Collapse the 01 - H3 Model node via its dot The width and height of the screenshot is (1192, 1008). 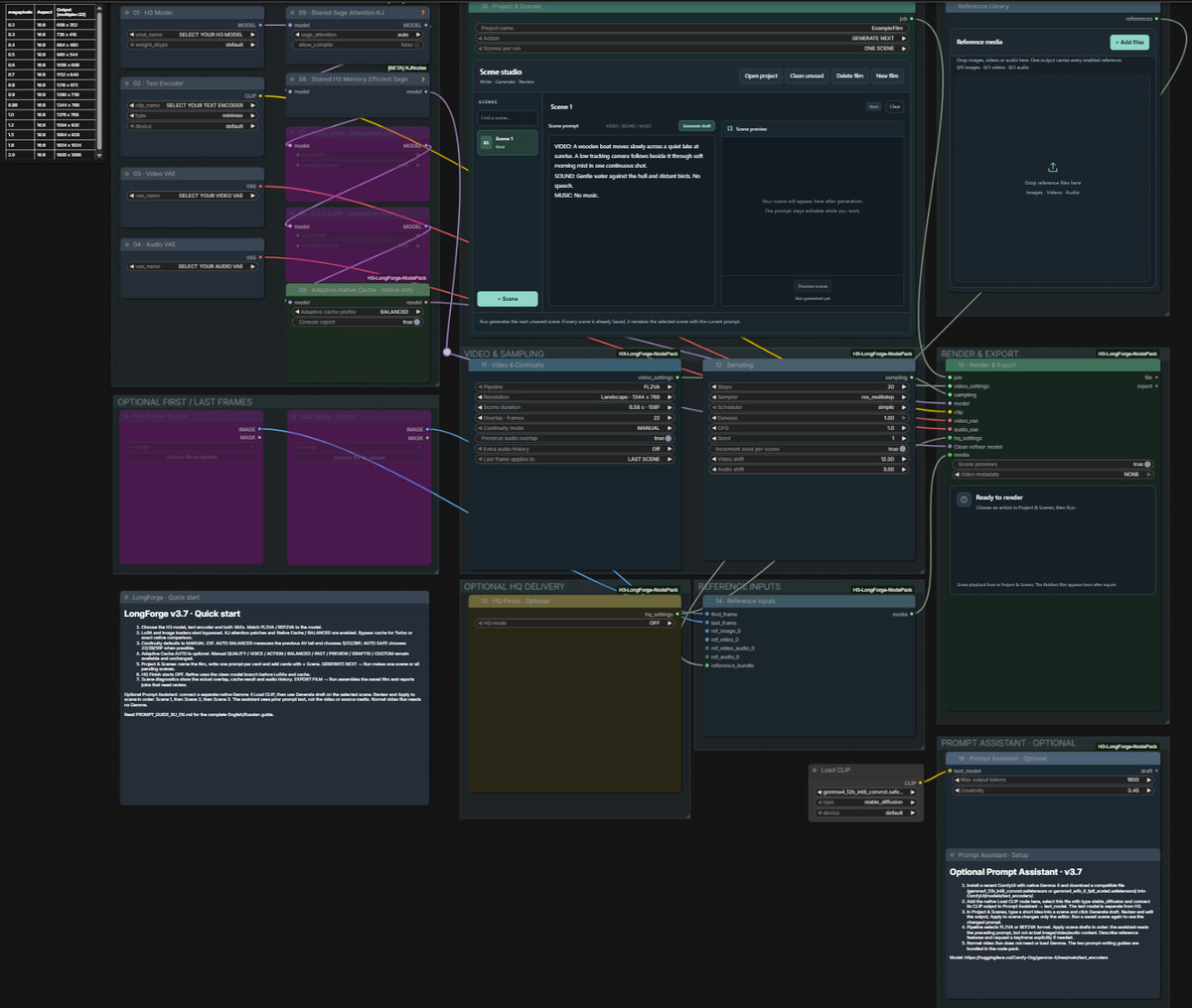pos(127,13)
